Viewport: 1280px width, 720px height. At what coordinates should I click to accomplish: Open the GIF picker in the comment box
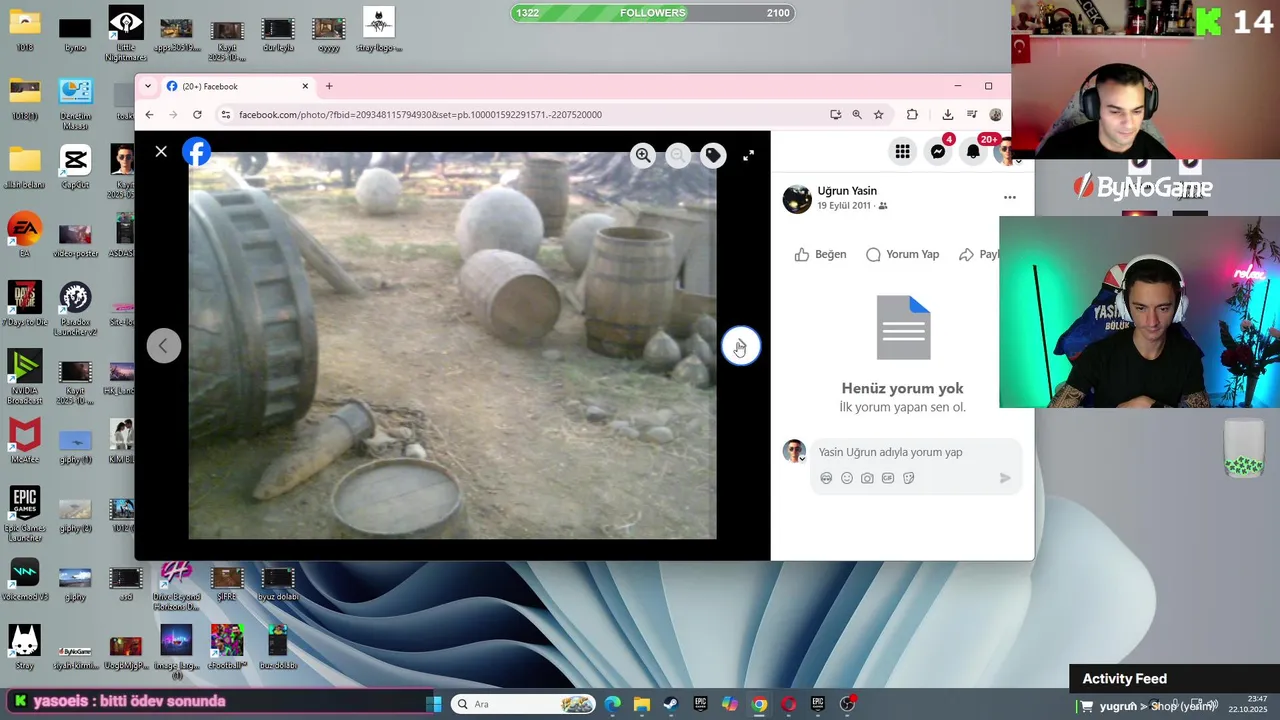(x=888, y=478)
